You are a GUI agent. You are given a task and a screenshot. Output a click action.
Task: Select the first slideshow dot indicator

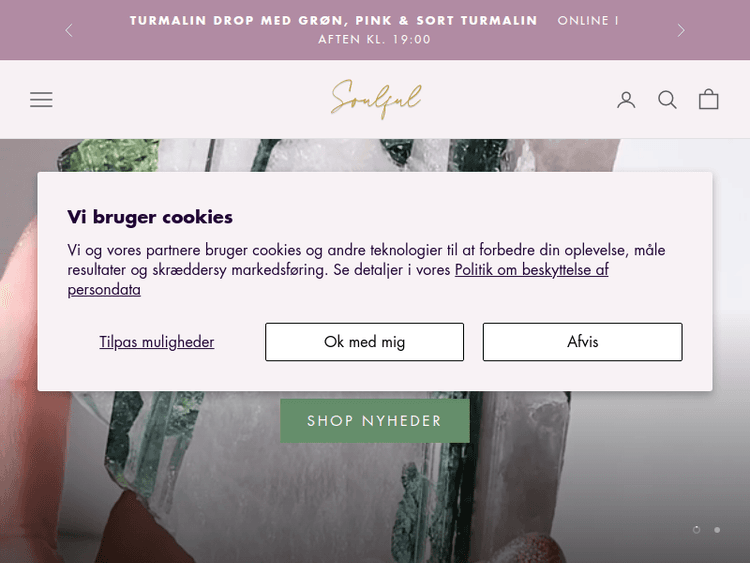(696, 530)
